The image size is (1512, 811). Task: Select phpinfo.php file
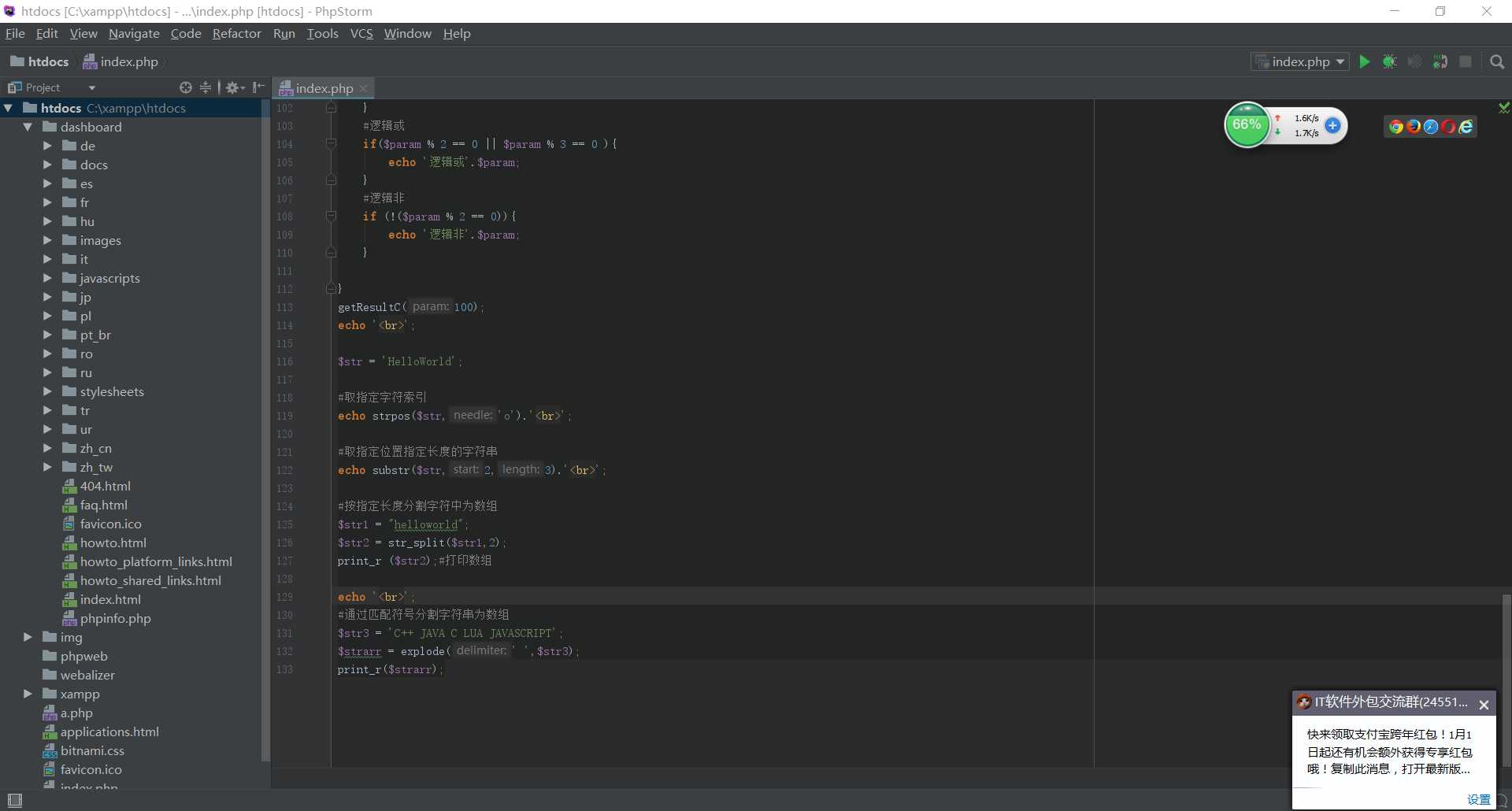click(115, 618)
